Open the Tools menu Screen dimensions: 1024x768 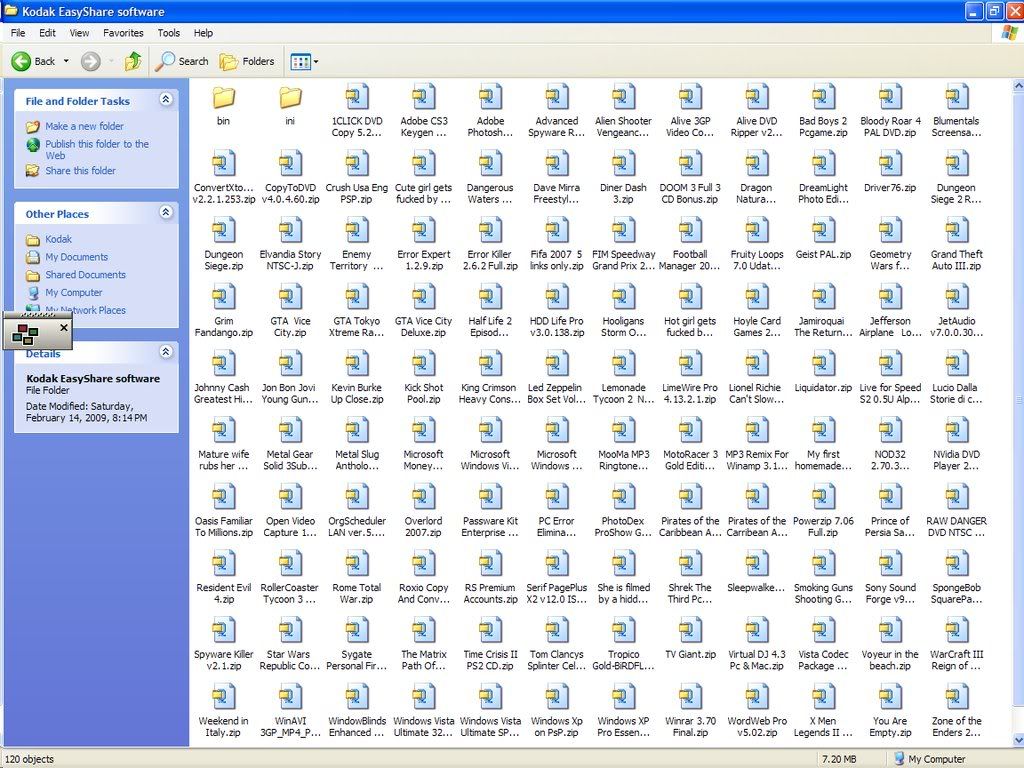click(168, 33)
